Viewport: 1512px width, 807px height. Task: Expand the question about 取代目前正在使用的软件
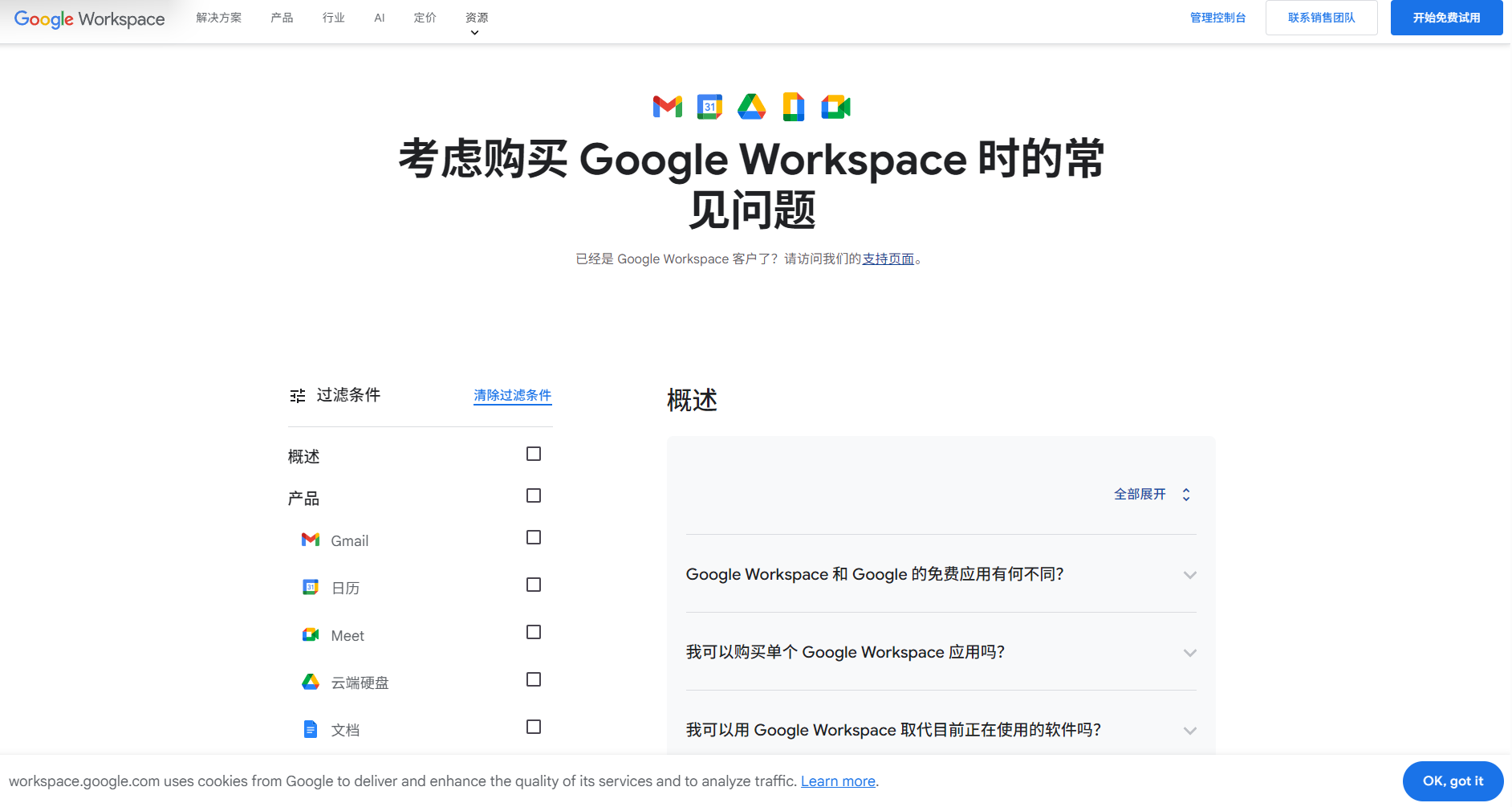[x=941, y=730]
